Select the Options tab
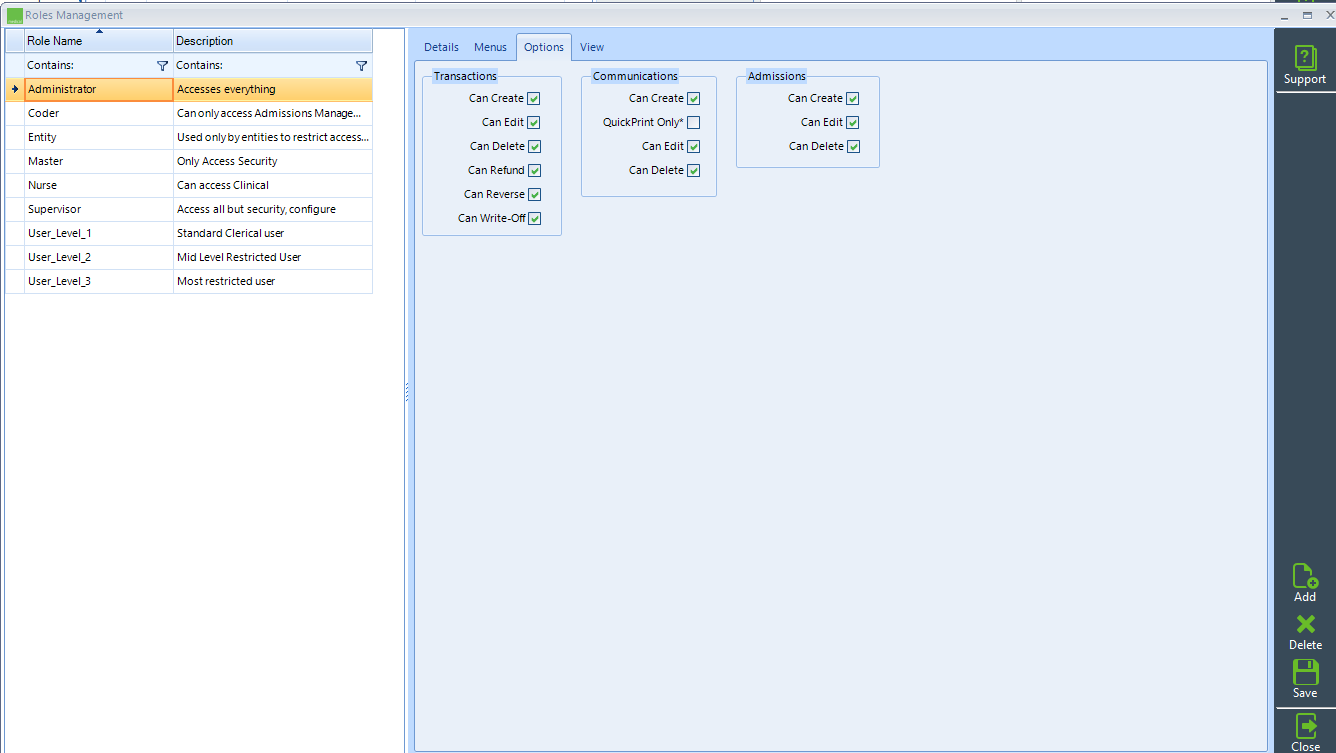The image size is (1336, 753). (544, 47)
